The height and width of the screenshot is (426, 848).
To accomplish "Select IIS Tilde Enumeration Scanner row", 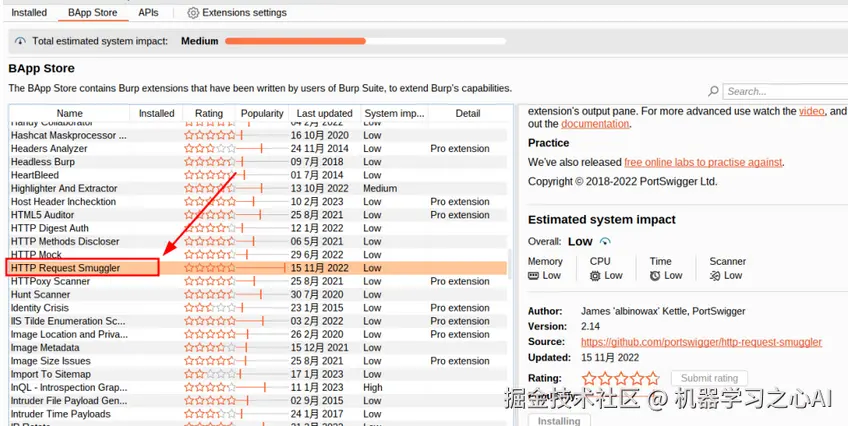I will tap(258, 321).
